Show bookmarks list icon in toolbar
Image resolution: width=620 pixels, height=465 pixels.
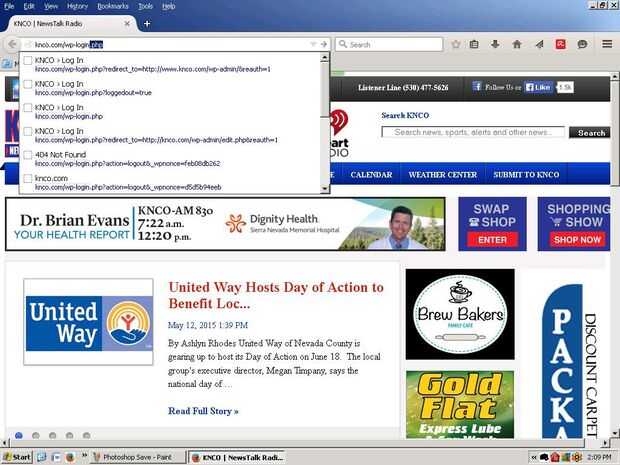[x=474, y=44]
